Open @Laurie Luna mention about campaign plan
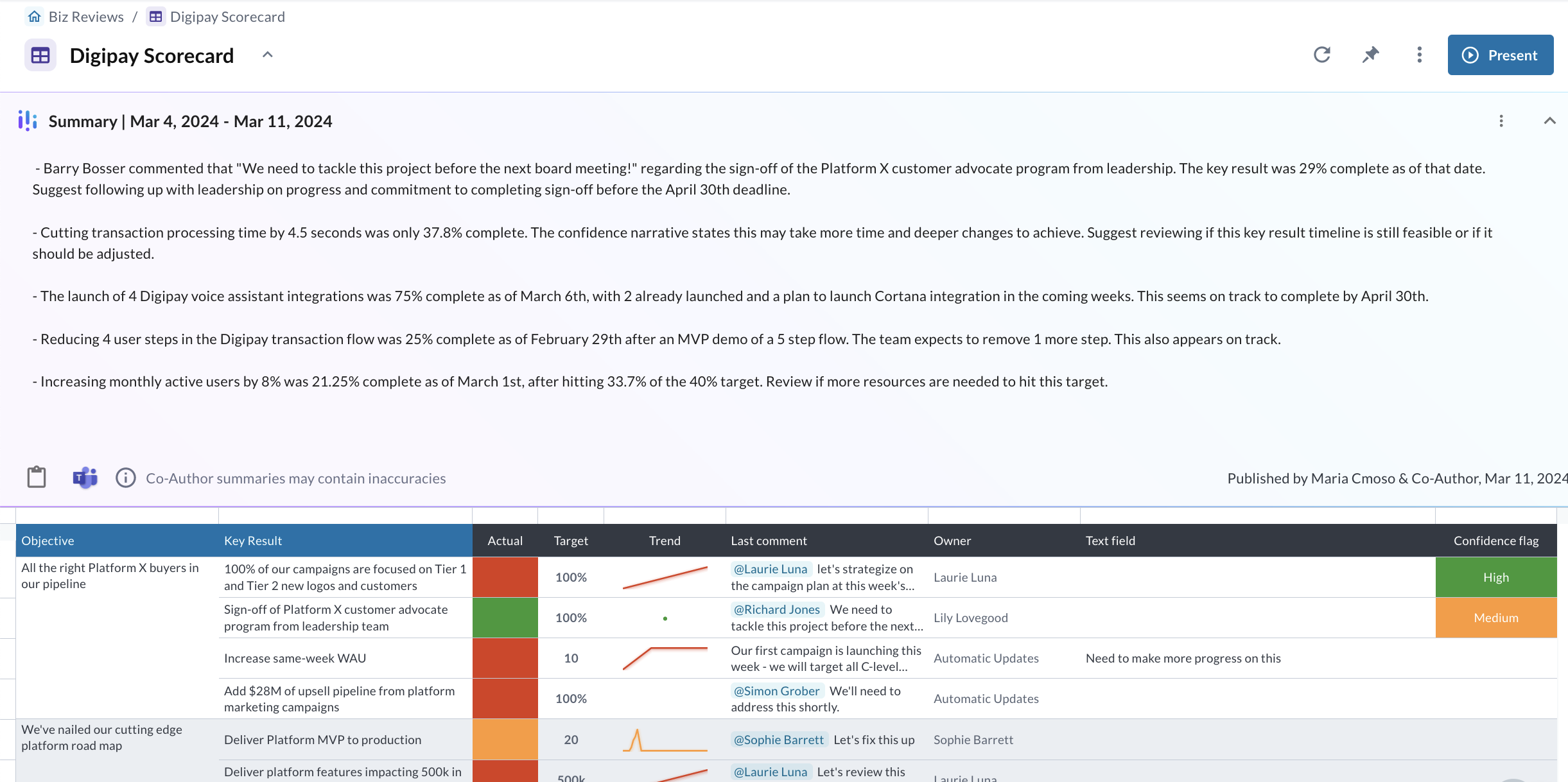Viewport: 1568px width, 782px height. (x=771, y=569)
